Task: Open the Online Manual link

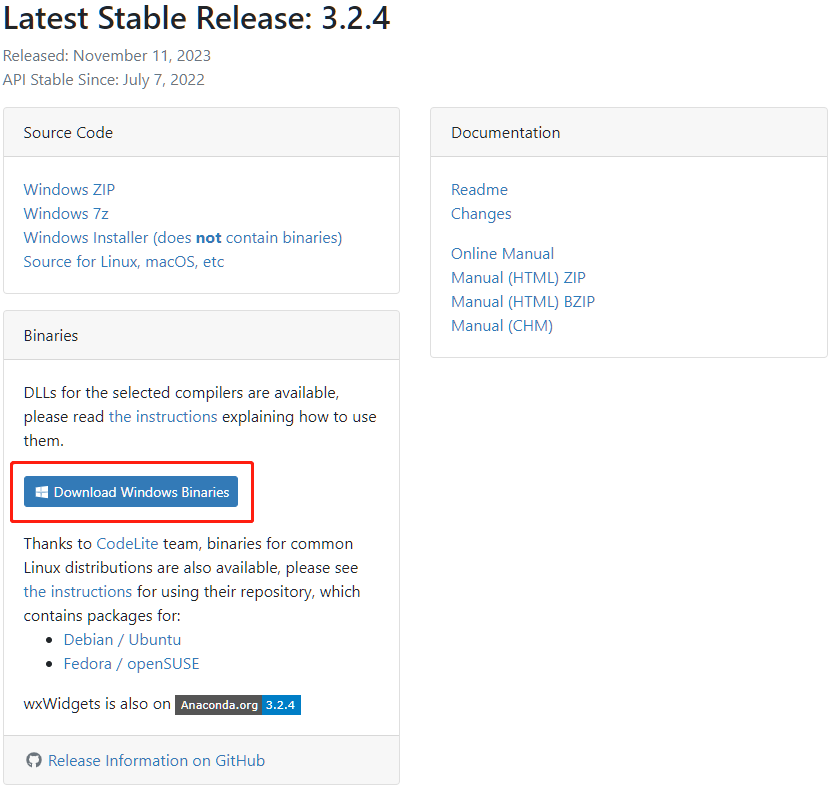Action: [502, 254]
